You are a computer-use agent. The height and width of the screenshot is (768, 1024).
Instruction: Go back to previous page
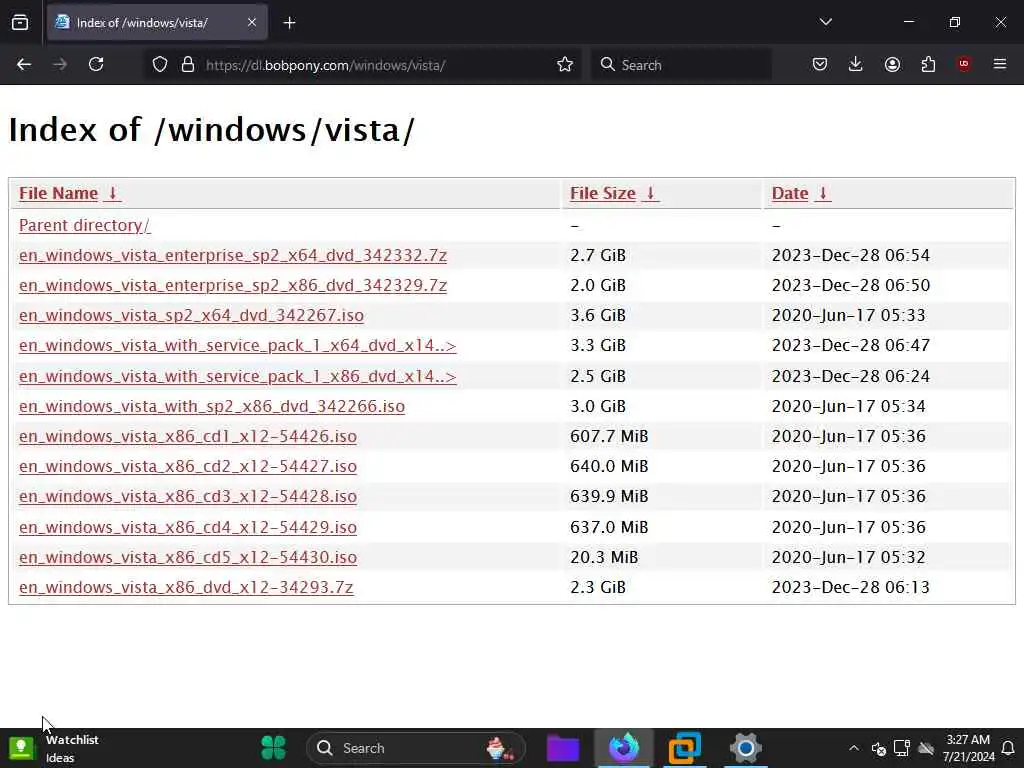coord(24,65)
